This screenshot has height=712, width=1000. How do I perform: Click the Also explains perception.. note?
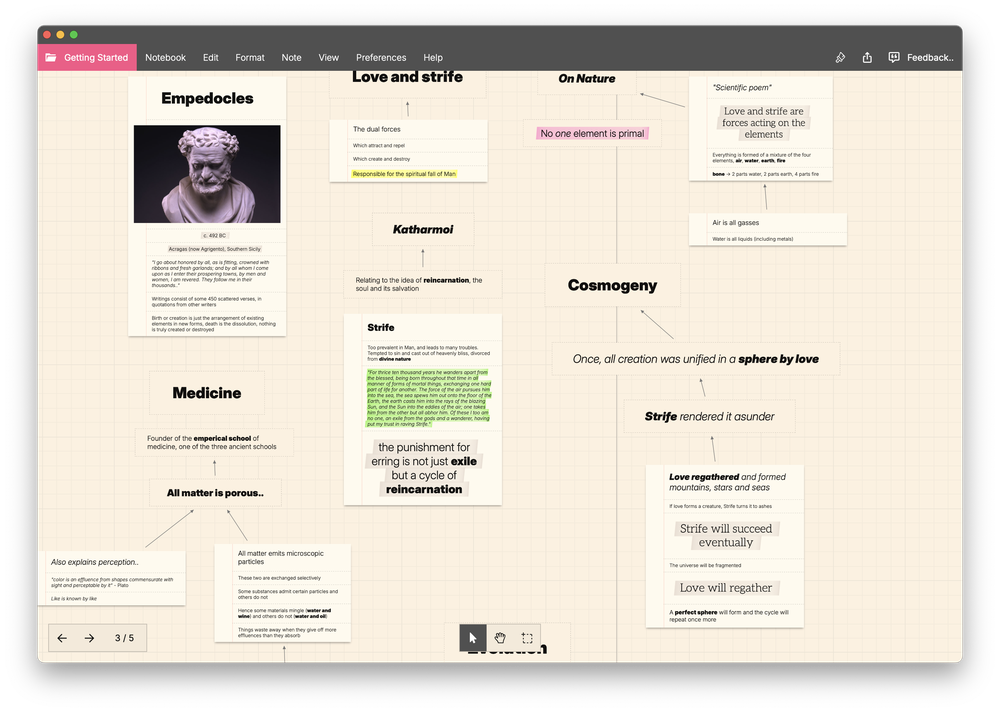click(x=94, y=562)
